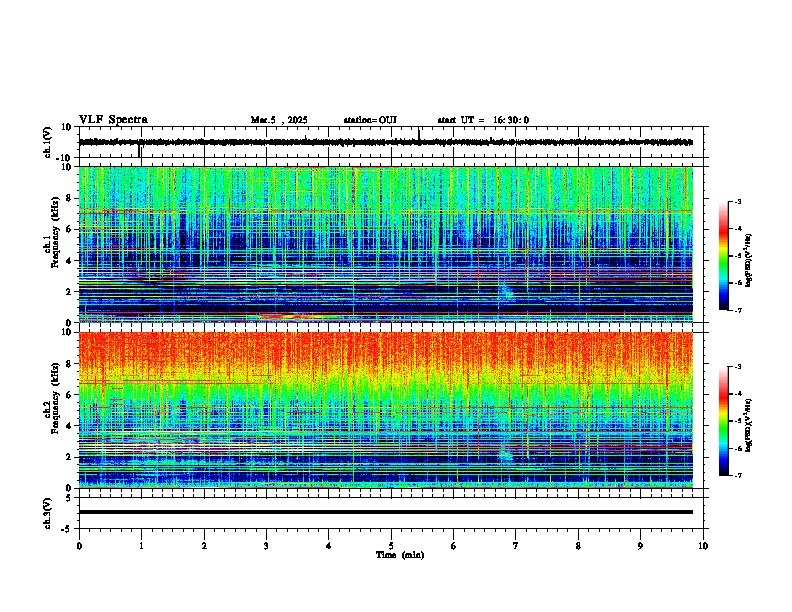This screenshot has width=792, height=612.
Task: Click the "6" kHz tick on ch.2 frequency axis
Action: (x=69, y=395)
